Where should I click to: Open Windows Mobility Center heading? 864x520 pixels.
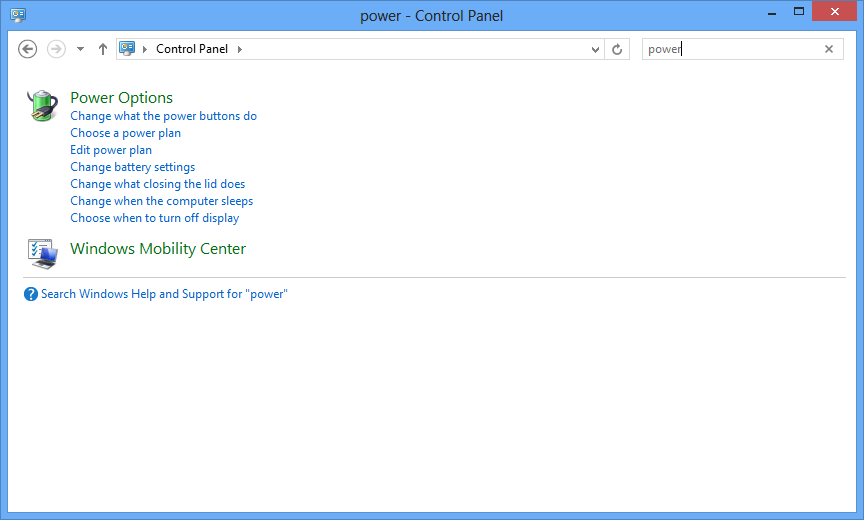coord(158,249)
